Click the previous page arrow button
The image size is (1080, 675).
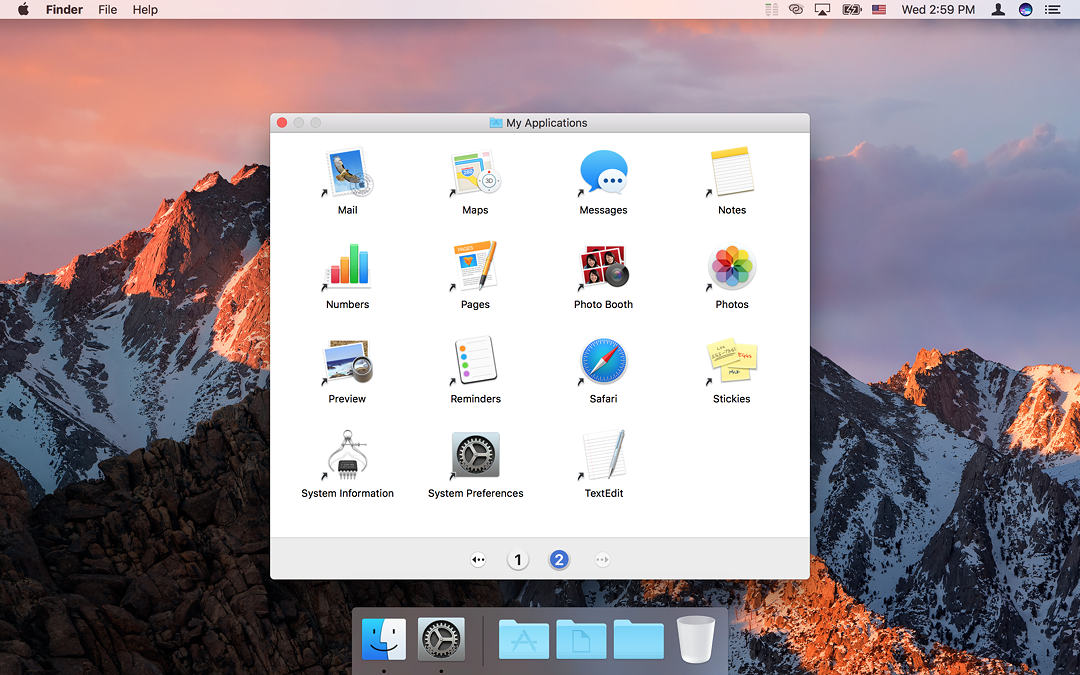coord(478,560)
